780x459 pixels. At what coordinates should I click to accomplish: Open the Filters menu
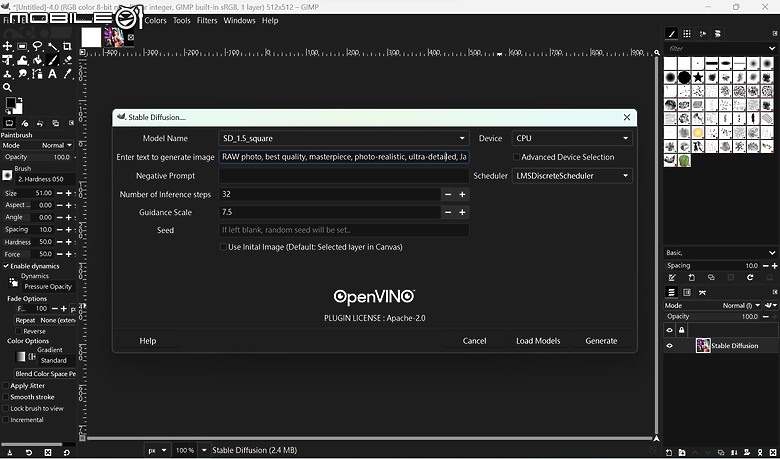[x=207, y=20]
